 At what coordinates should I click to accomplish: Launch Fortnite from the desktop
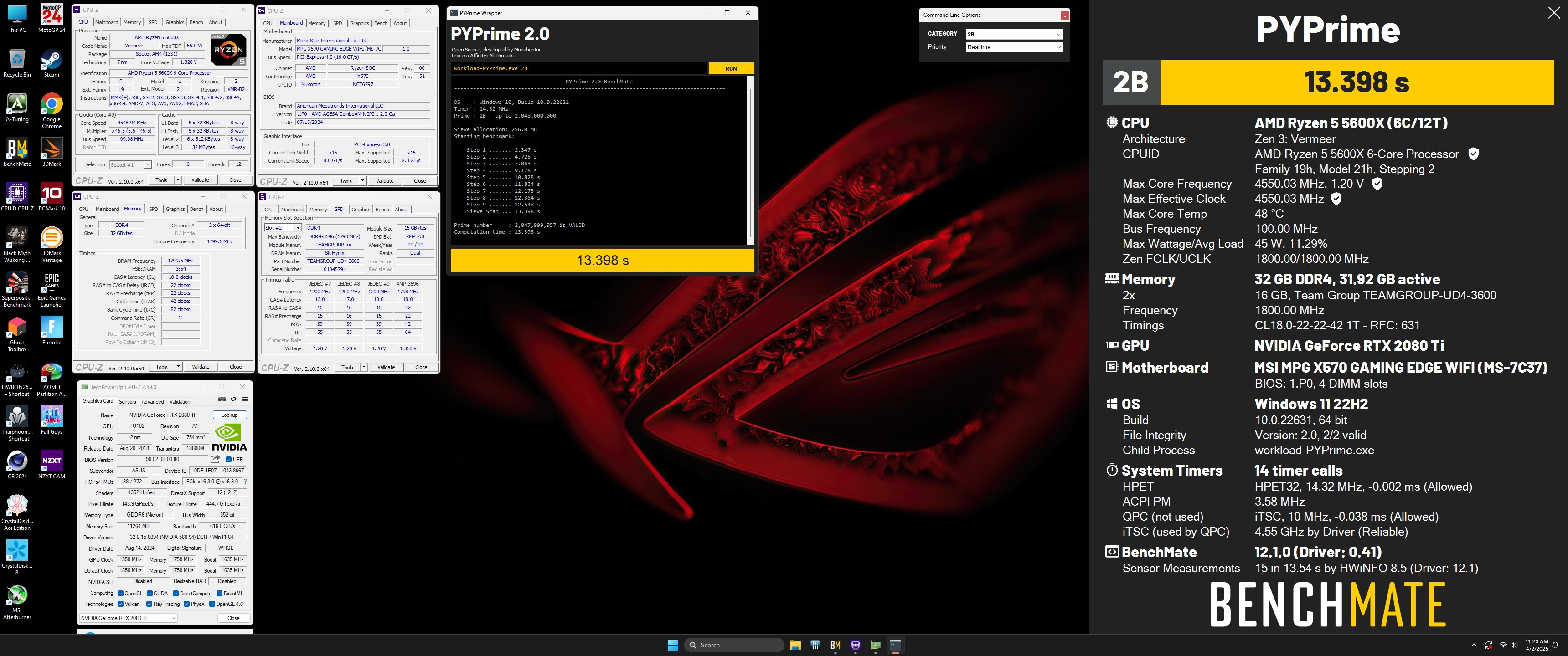[x=52, y=330]
